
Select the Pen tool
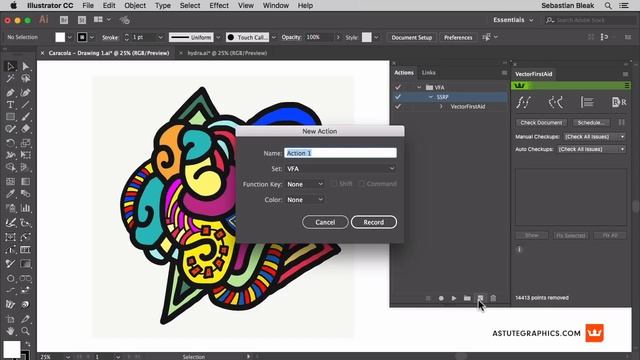click(11, 92)
